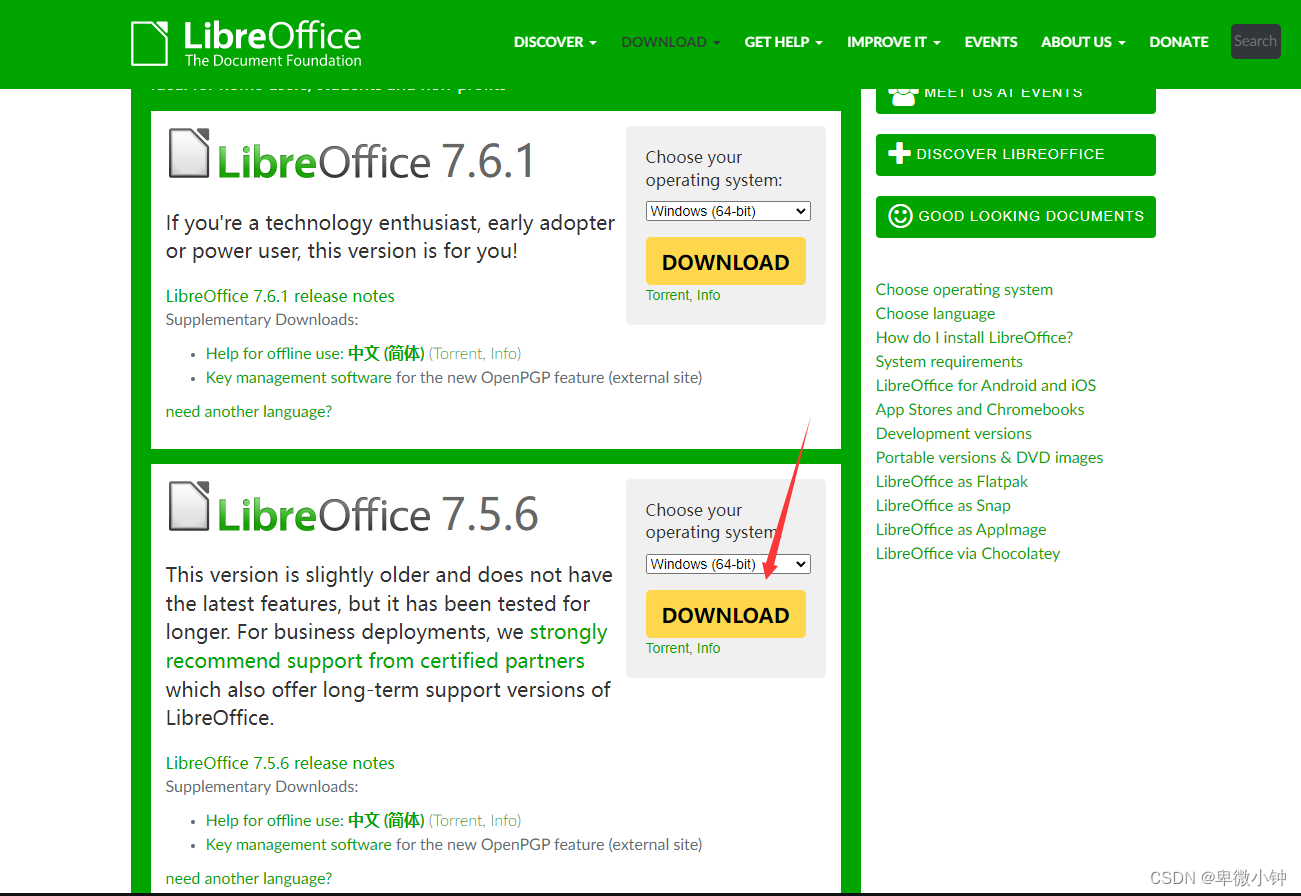Click the Choose operating system sidebar link
Image resolution: width=1301 pixels, height=896 pixels.
[x=964, y=290]
